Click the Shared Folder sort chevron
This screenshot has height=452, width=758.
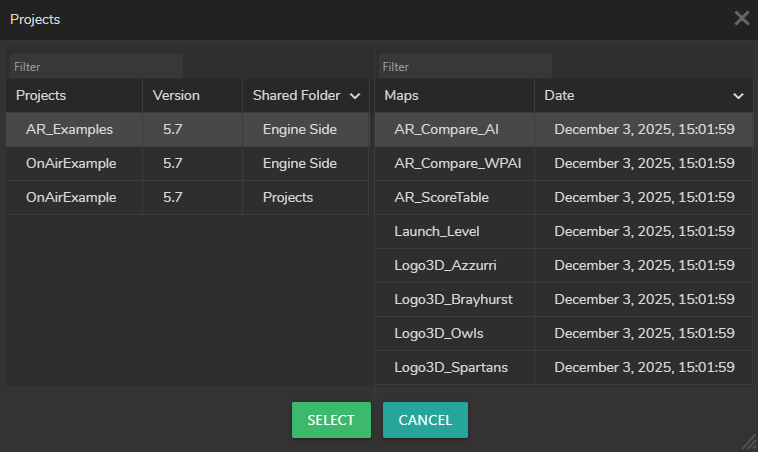point(354,96)
